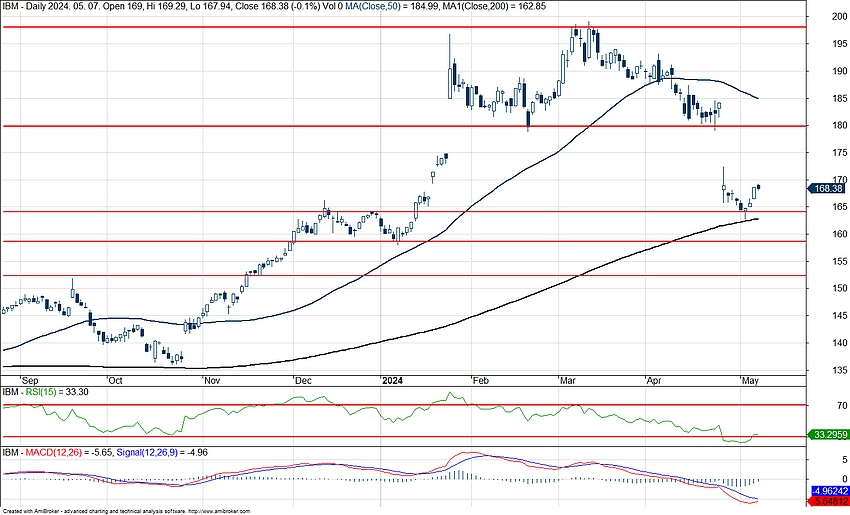Click the Close 168.38 (-0.1%) header value
Screen dimensions: 850x515
279,7
